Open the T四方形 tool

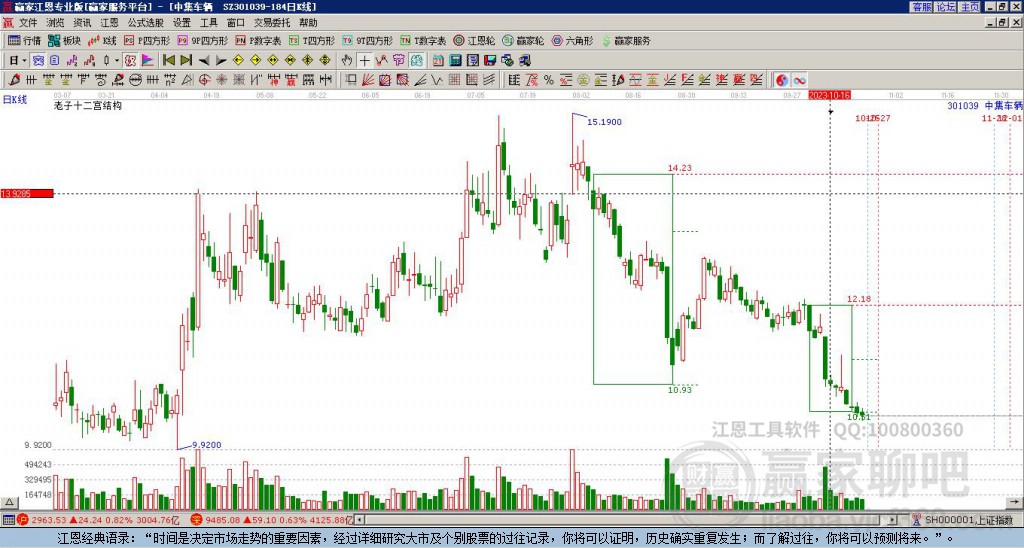tap(312, 40)
